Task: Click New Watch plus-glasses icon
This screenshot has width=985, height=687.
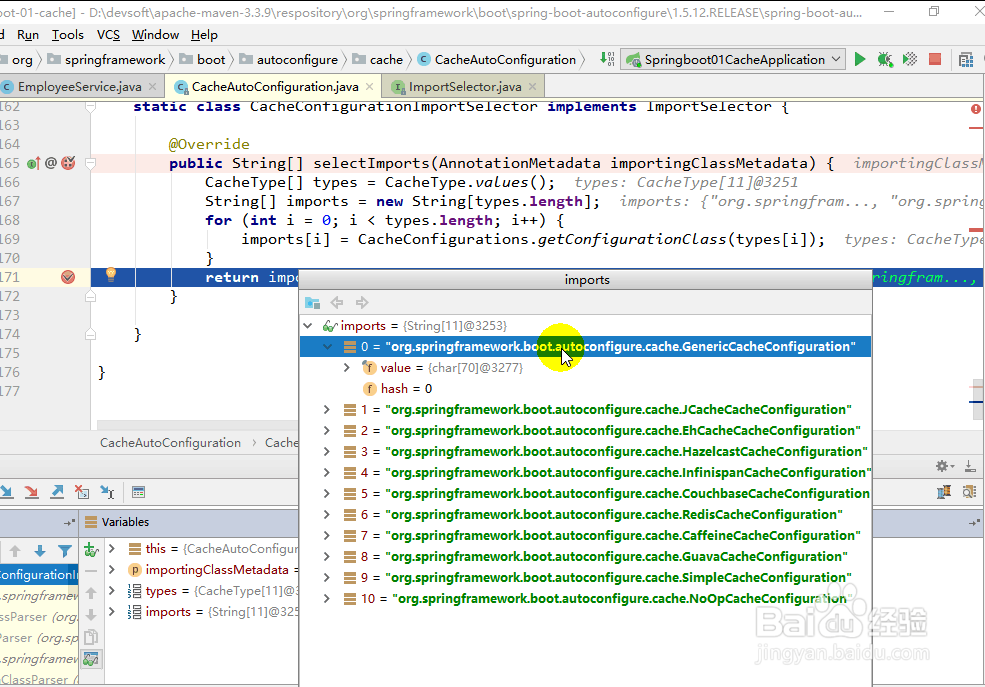Action: point(91,550)
